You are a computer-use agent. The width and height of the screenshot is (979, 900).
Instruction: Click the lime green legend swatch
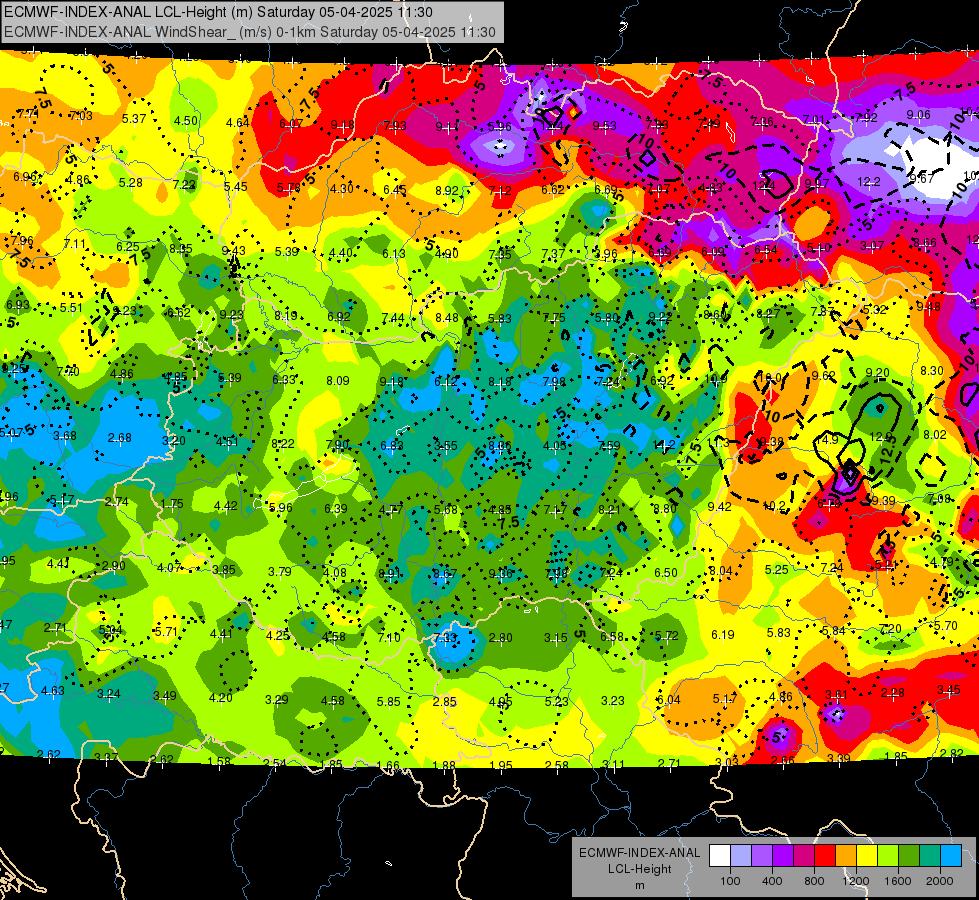887,856
